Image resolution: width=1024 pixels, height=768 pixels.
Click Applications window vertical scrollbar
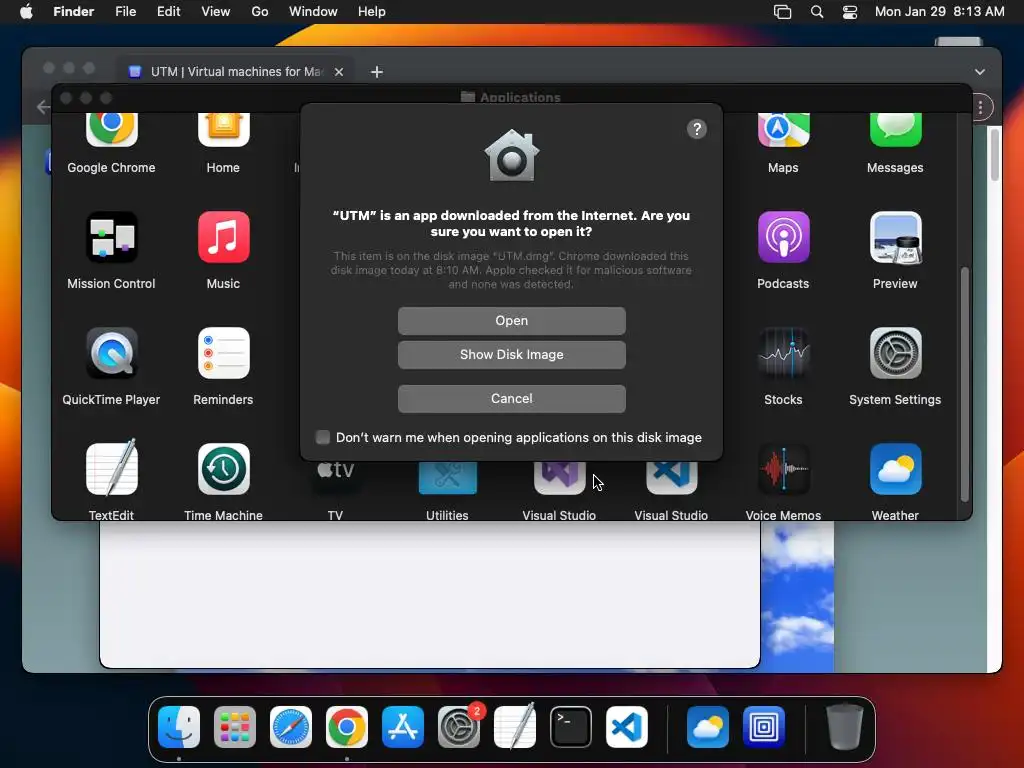coord(965,385)
